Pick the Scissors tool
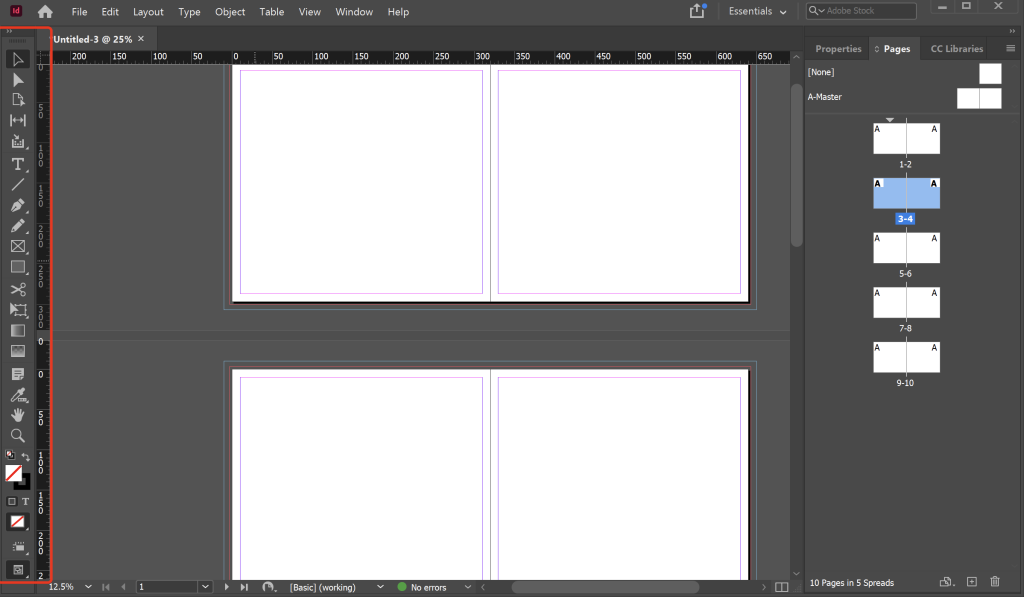This screenshot has height=597, width=1024. coord(18,289)
